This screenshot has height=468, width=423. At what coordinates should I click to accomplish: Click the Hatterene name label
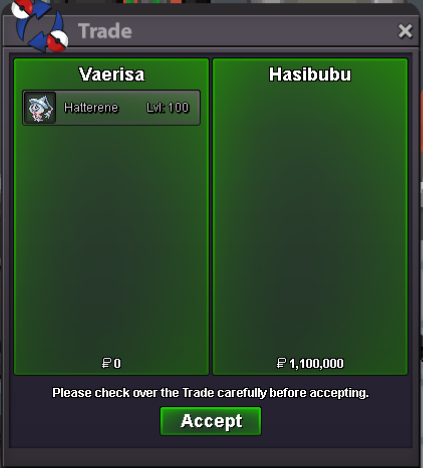[91, 108]
